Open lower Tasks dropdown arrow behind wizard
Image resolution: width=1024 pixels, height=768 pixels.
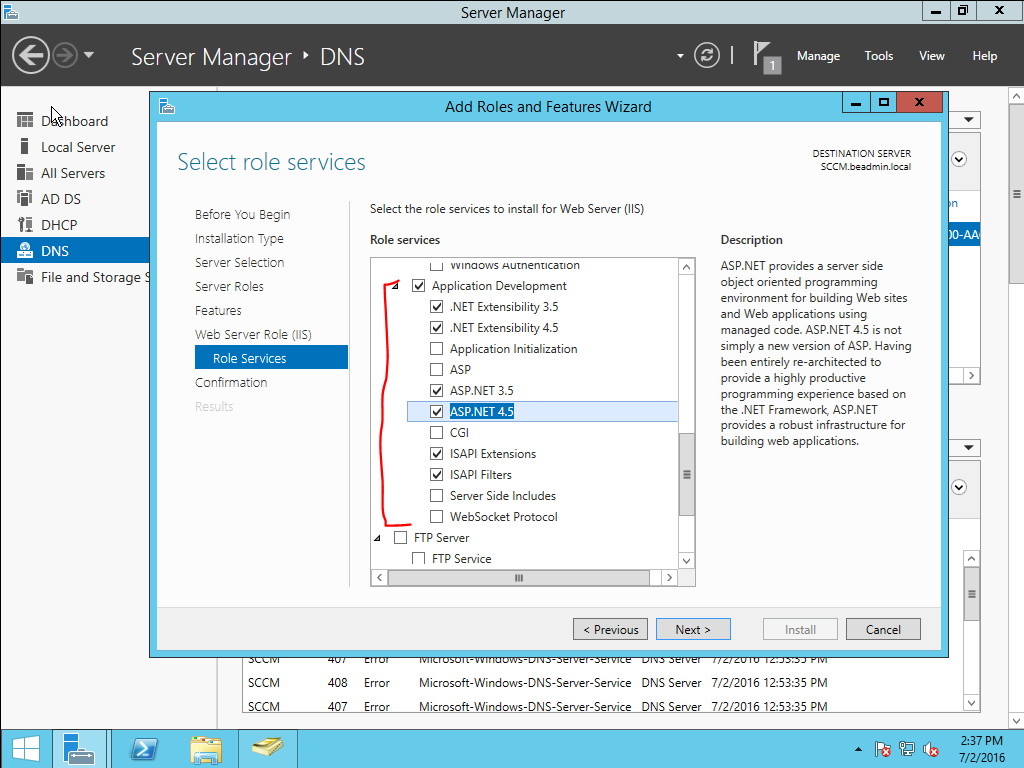[968, 448]
